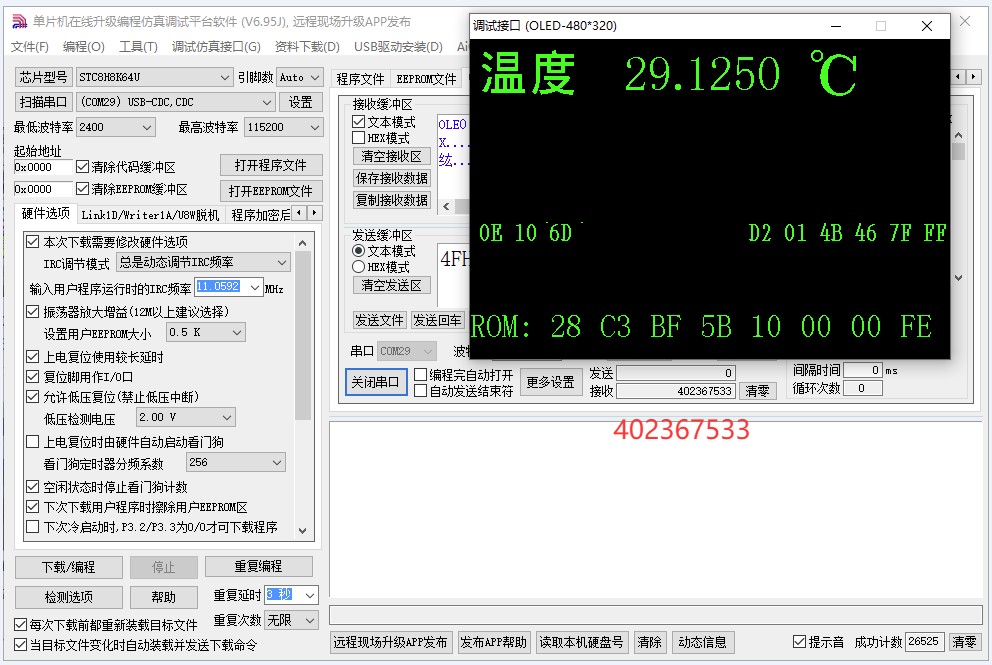Click the 读取本机硬盘号 button

[581, 642]
